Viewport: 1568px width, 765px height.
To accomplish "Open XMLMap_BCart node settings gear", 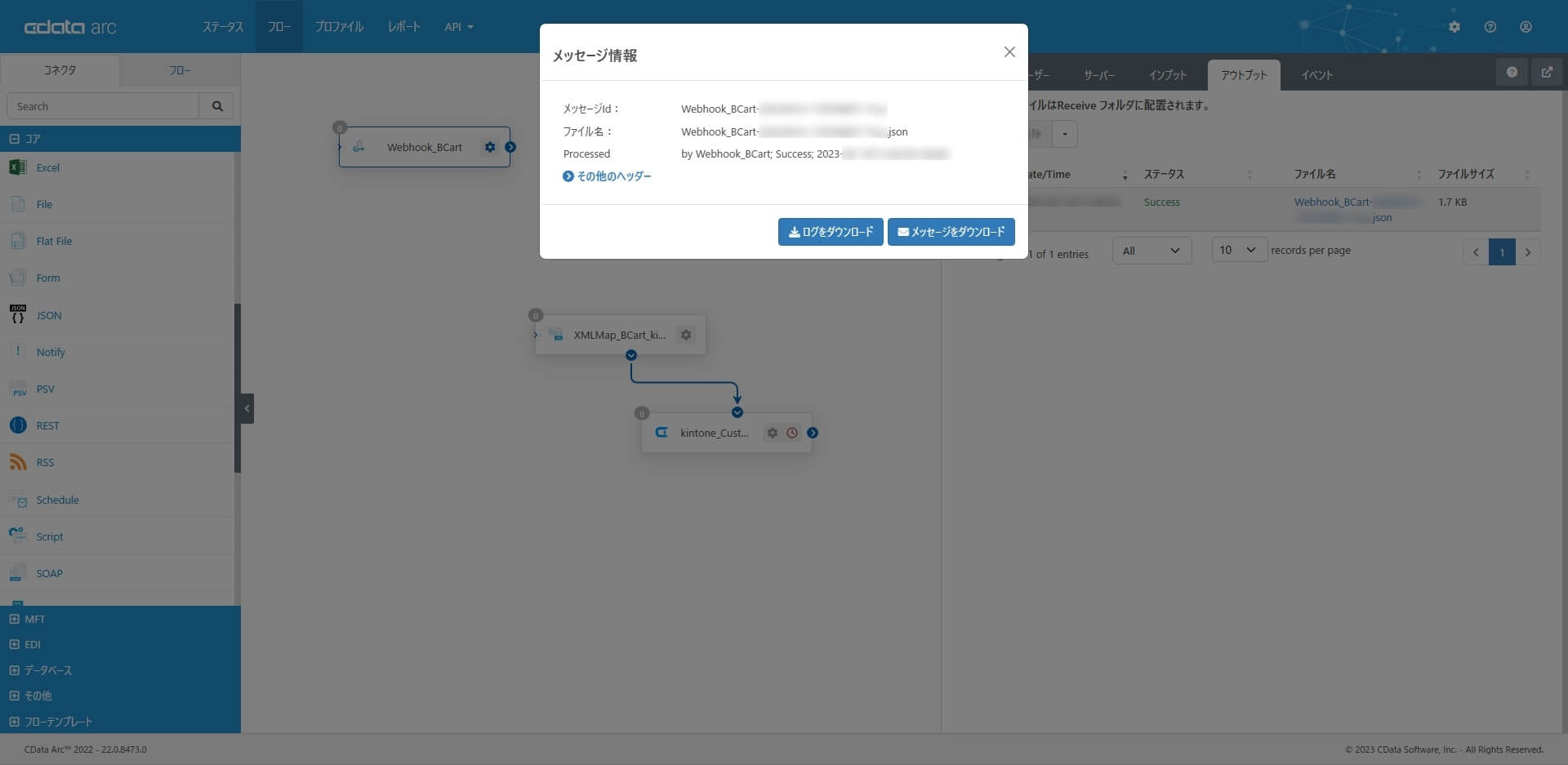I will coord(686,335).
